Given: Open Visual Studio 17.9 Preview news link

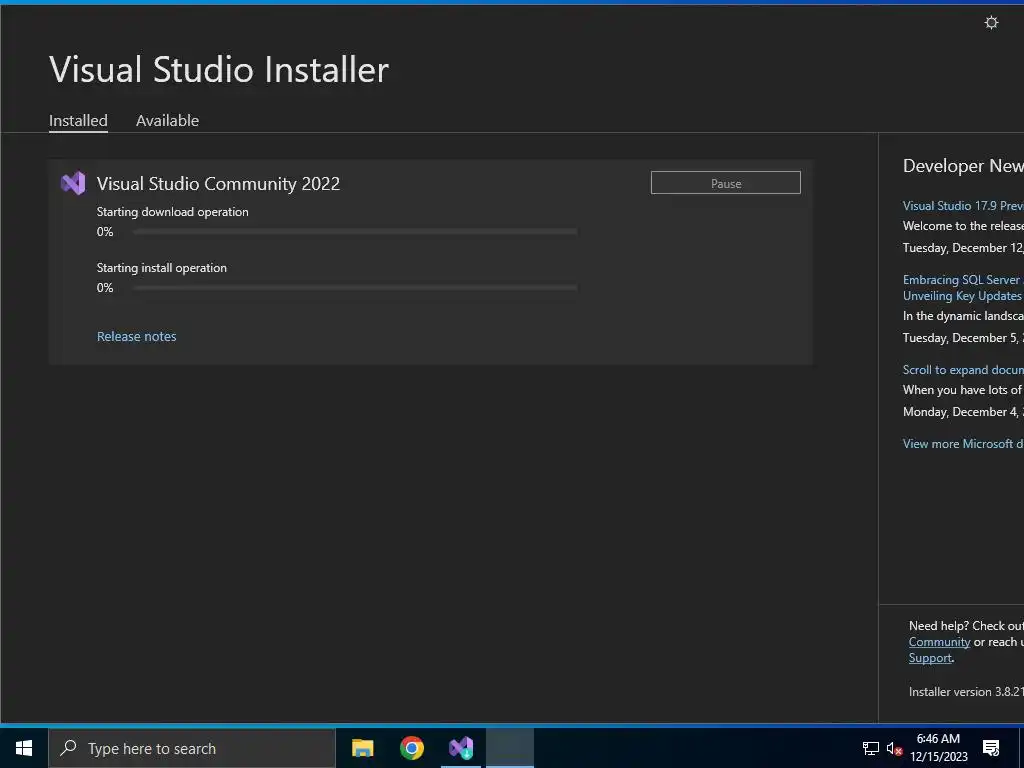Looking at the screenshot, I should tap(963, 206).
